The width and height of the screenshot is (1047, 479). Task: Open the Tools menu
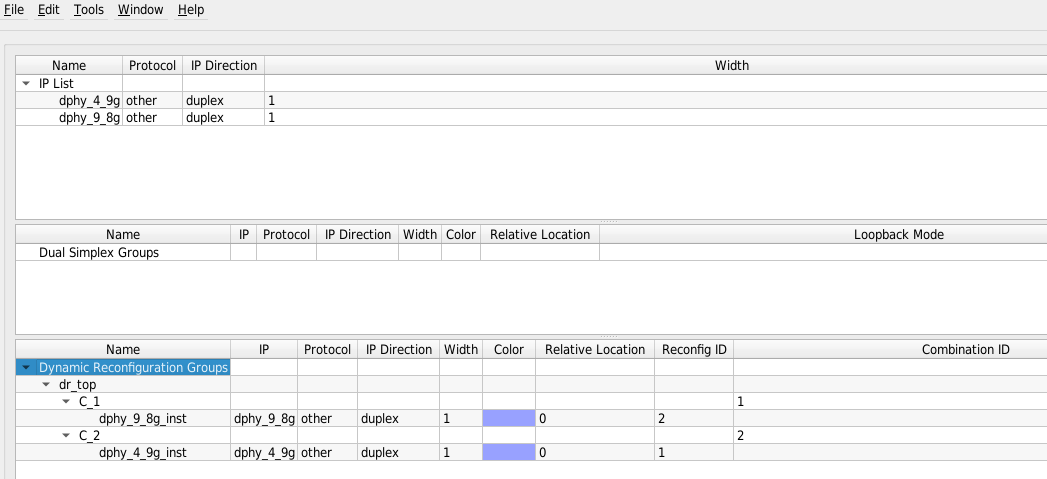coord(88,10)
